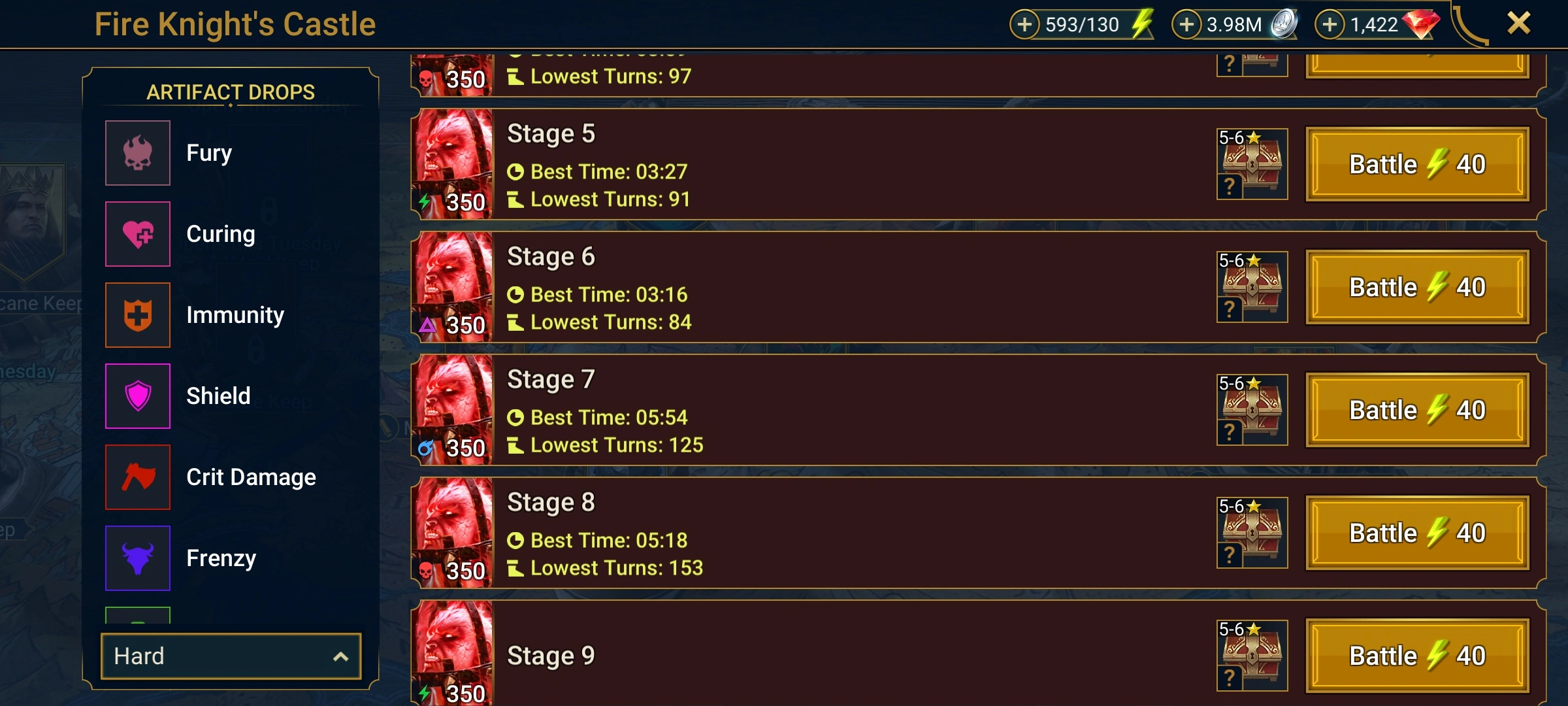Select the Frenzy bull icon
1568x706 pixels.
[138, 558]
